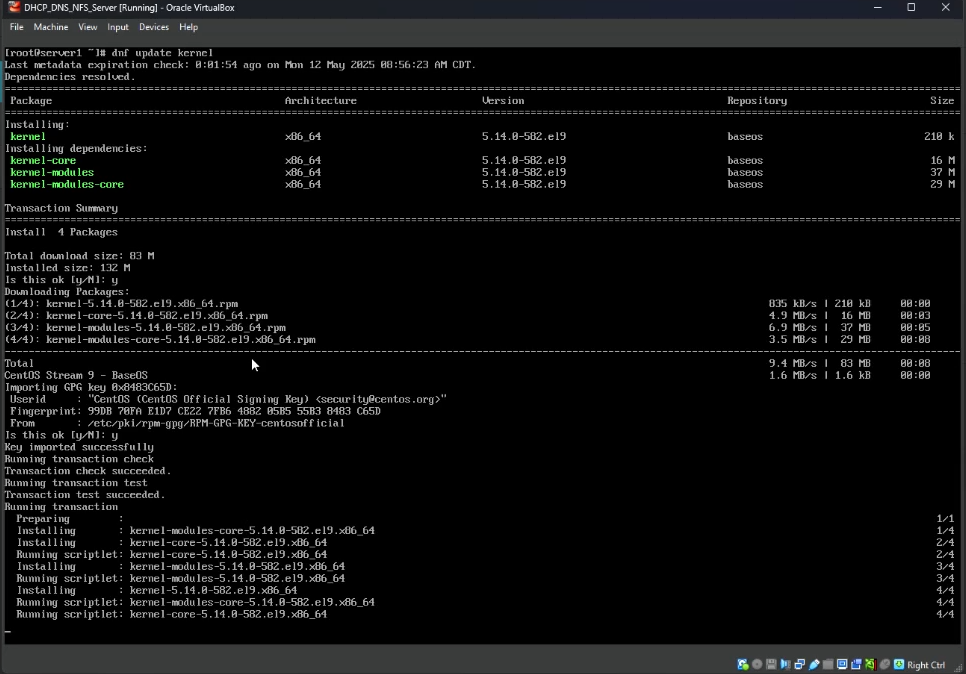Maximize the VirtualBox VM window

tap(911, 7)
